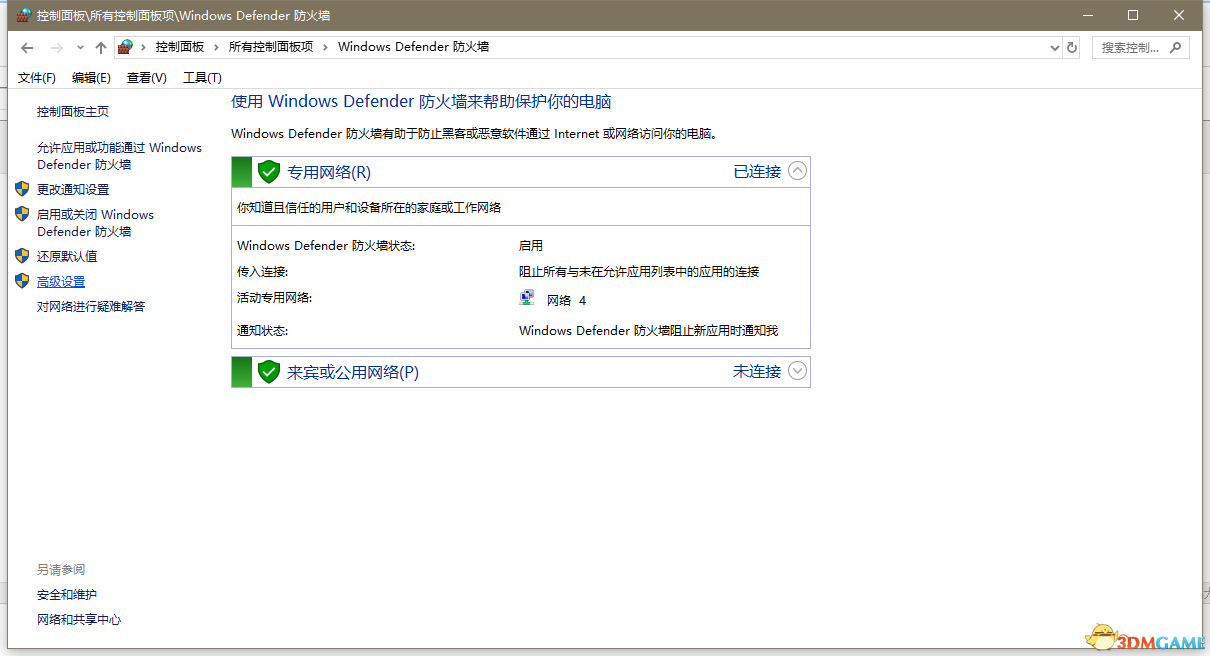The image size is (1210, 656).
Task: Open the 查看(V) menu
Action: point(147,78)
